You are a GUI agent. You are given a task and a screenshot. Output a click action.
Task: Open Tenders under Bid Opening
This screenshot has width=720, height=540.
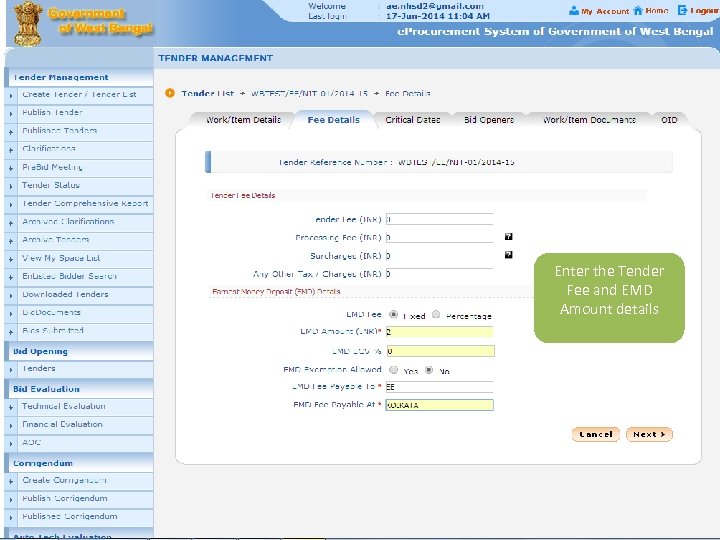point(39,369)
